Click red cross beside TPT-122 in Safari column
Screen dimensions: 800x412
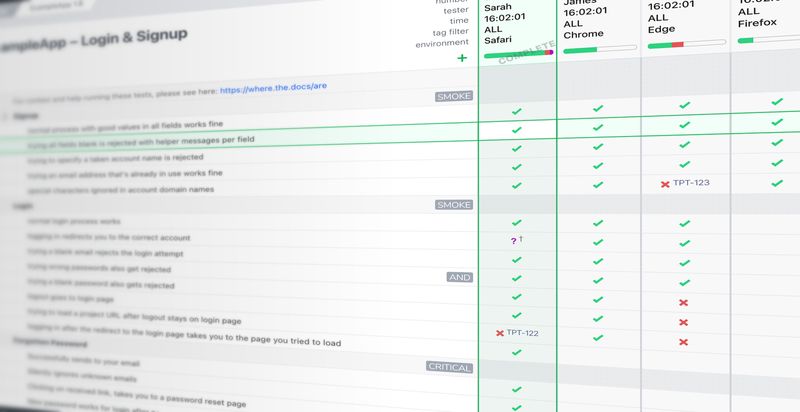click(x=500, y=333)
